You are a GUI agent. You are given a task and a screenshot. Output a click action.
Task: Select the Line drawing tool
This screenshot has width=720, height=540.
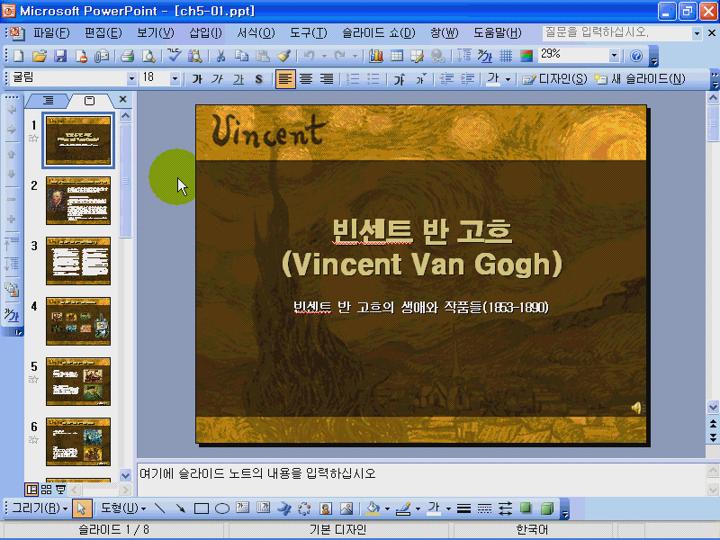tap(160, 508)
